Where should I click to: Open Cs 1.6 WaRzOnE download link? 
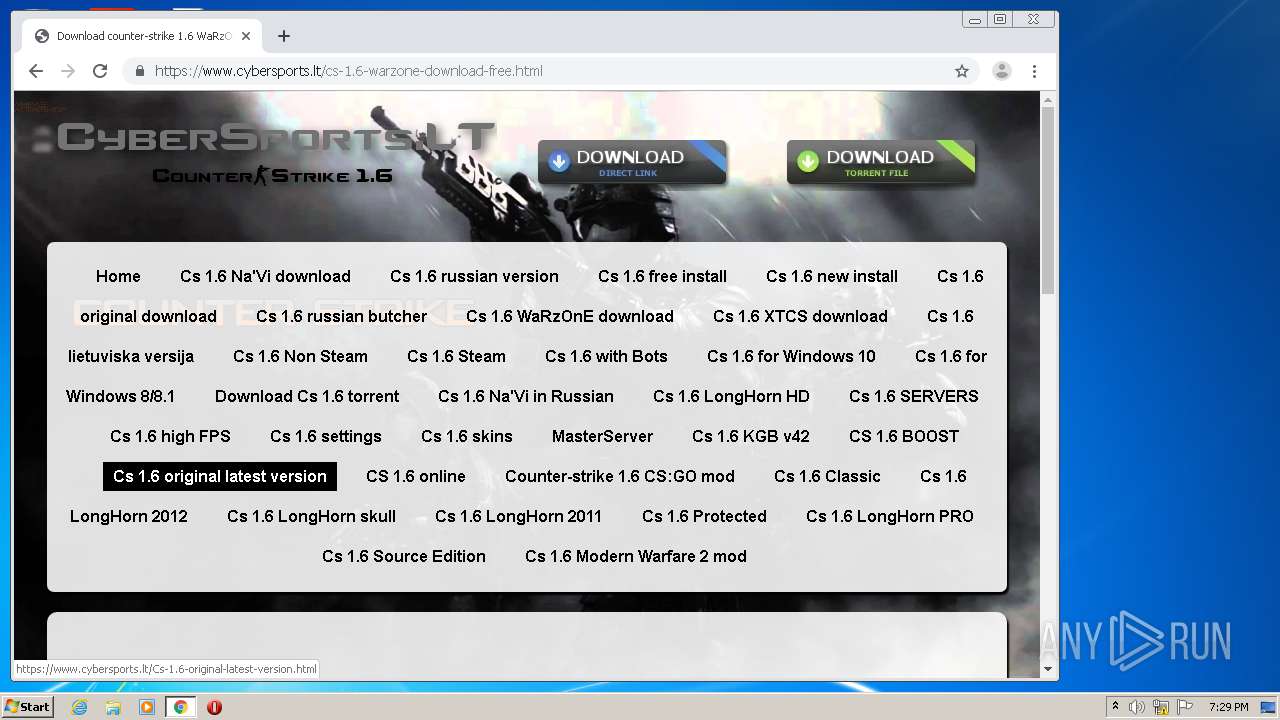[569, 316]
